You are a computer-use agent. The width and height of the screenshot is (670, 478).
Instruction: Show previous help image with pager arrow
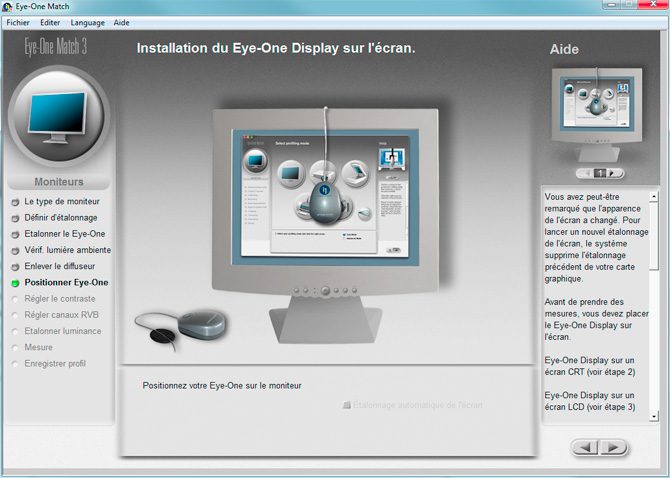coord(587,173)
